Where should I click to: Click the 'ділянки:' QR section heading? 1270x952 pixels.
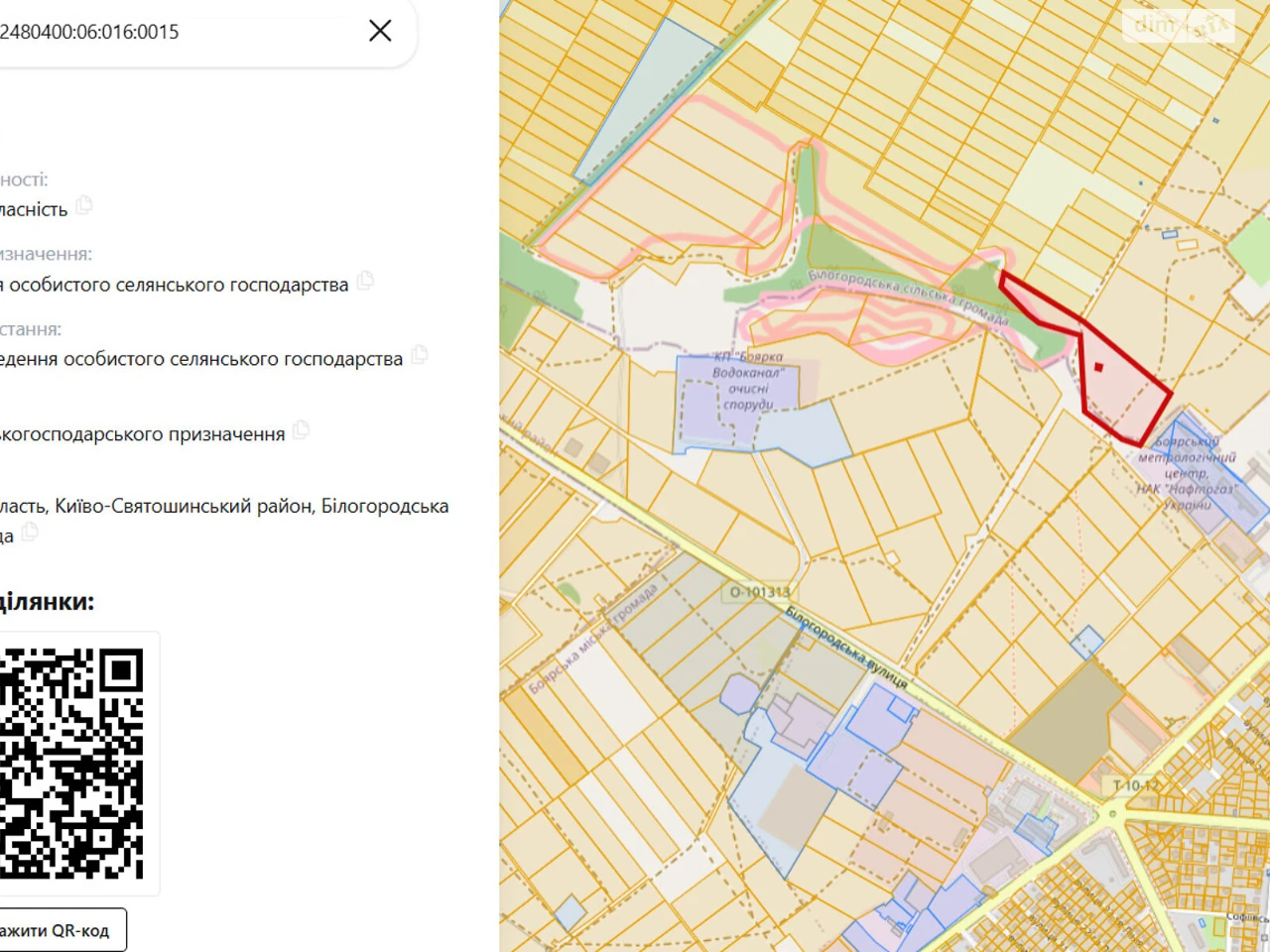coord(48,601)
